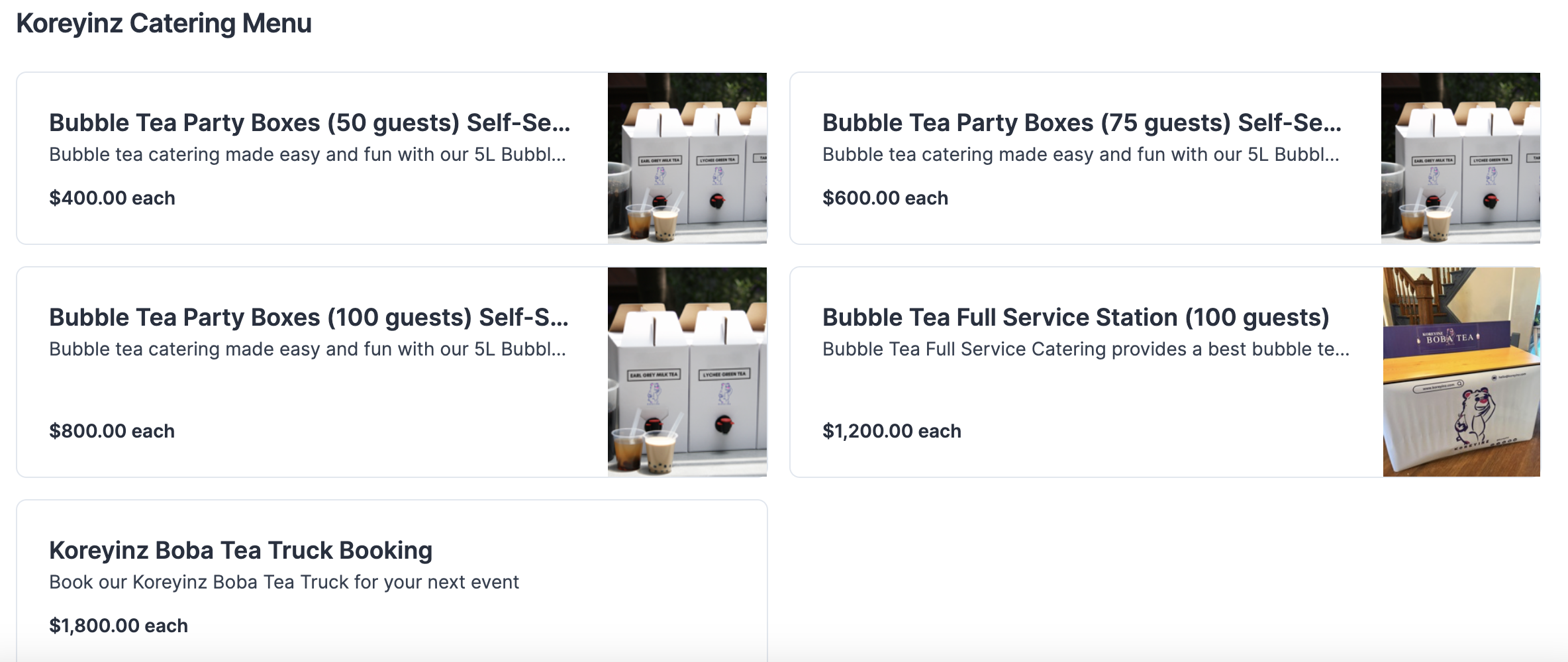Click the 100 guests party box description
Viewport: 1568px width, 662px height.
tap(308, 349)
